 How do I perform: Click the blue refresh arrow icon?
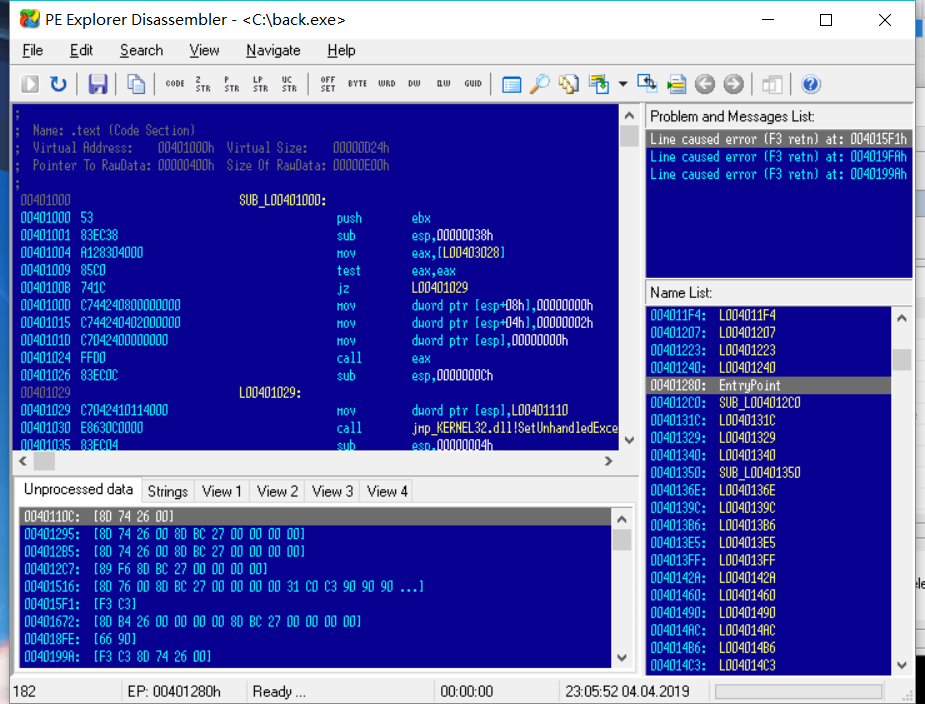coord(58,84)
